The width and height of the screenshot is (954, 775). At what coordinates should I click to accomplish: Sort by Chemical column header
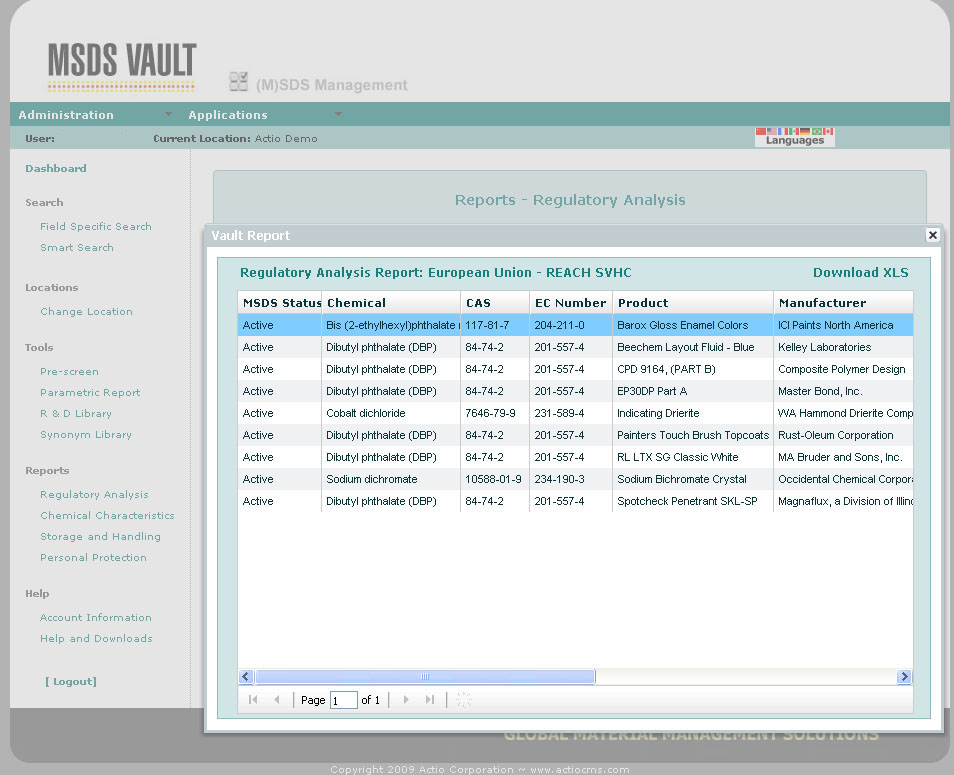click(391, 303)
